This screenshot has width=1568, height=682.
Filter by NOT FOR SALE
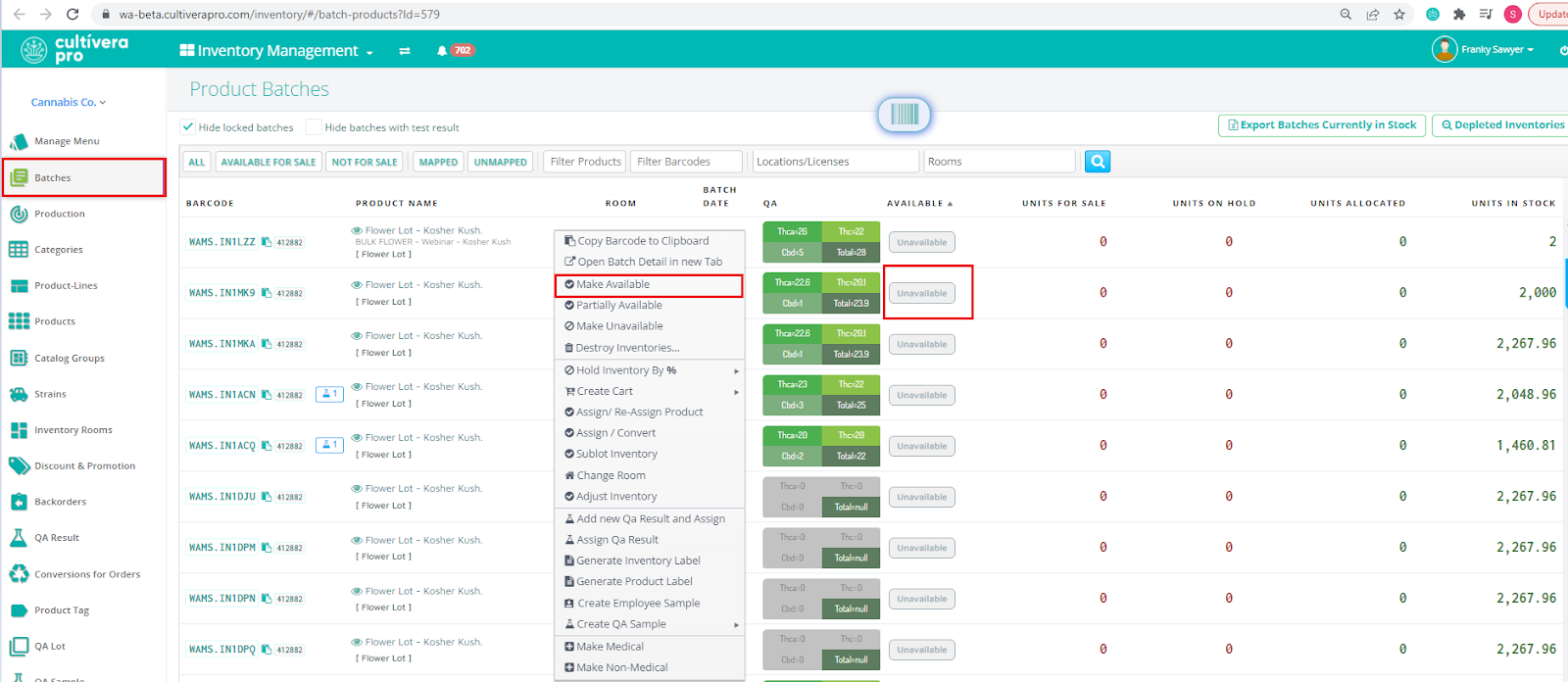(x=365, y=162)
